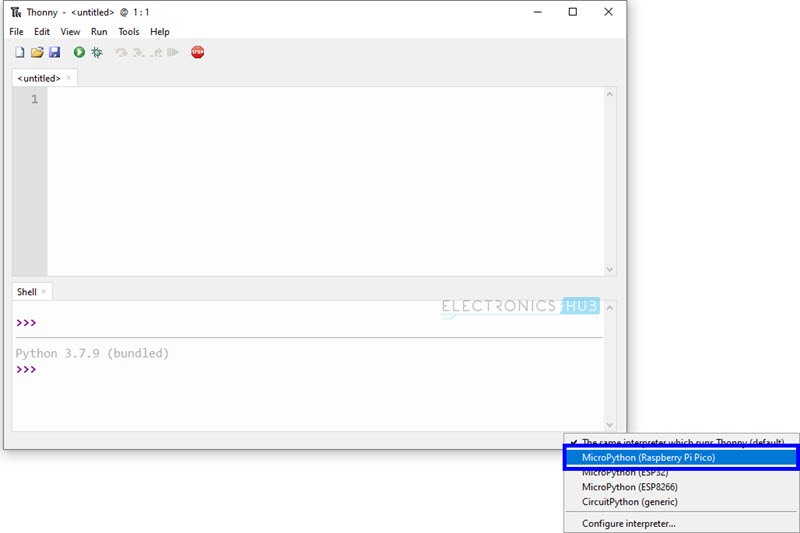Close the untitled editor tab
This screenshot has width=800, height=533.
(x=69, y=78)
